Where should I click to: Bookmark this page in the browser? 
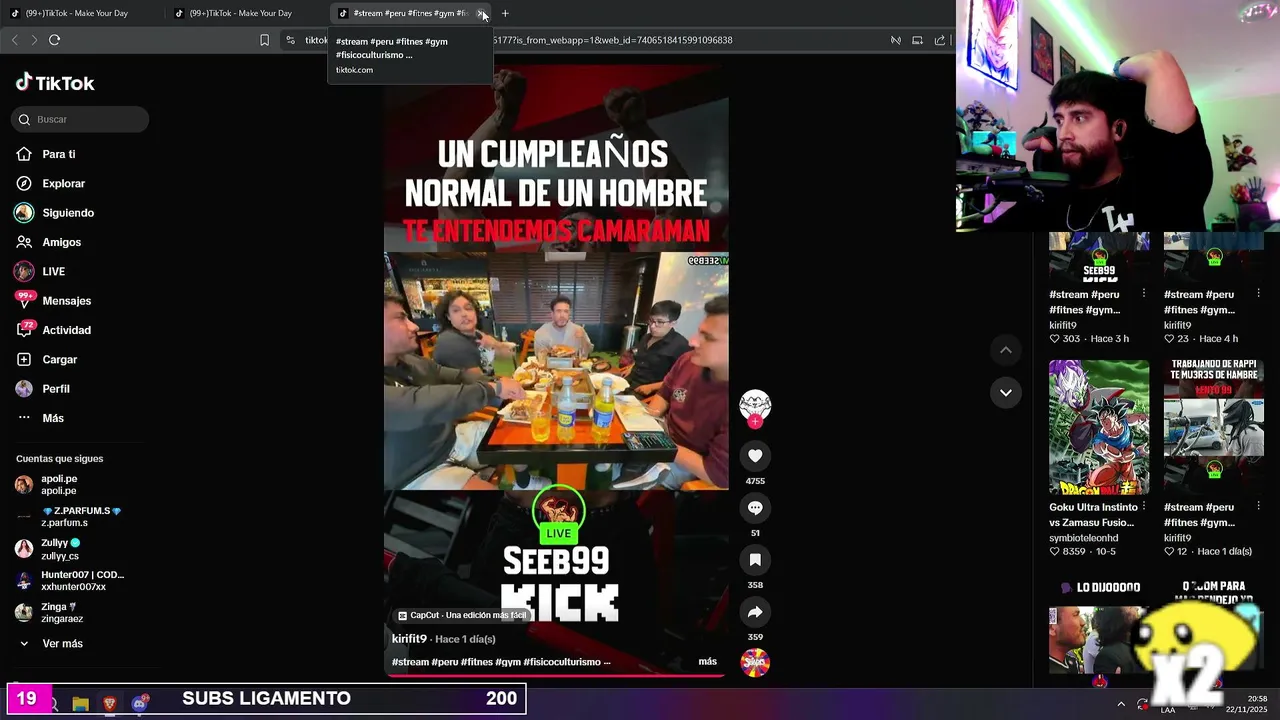click(x=264, y=40)
